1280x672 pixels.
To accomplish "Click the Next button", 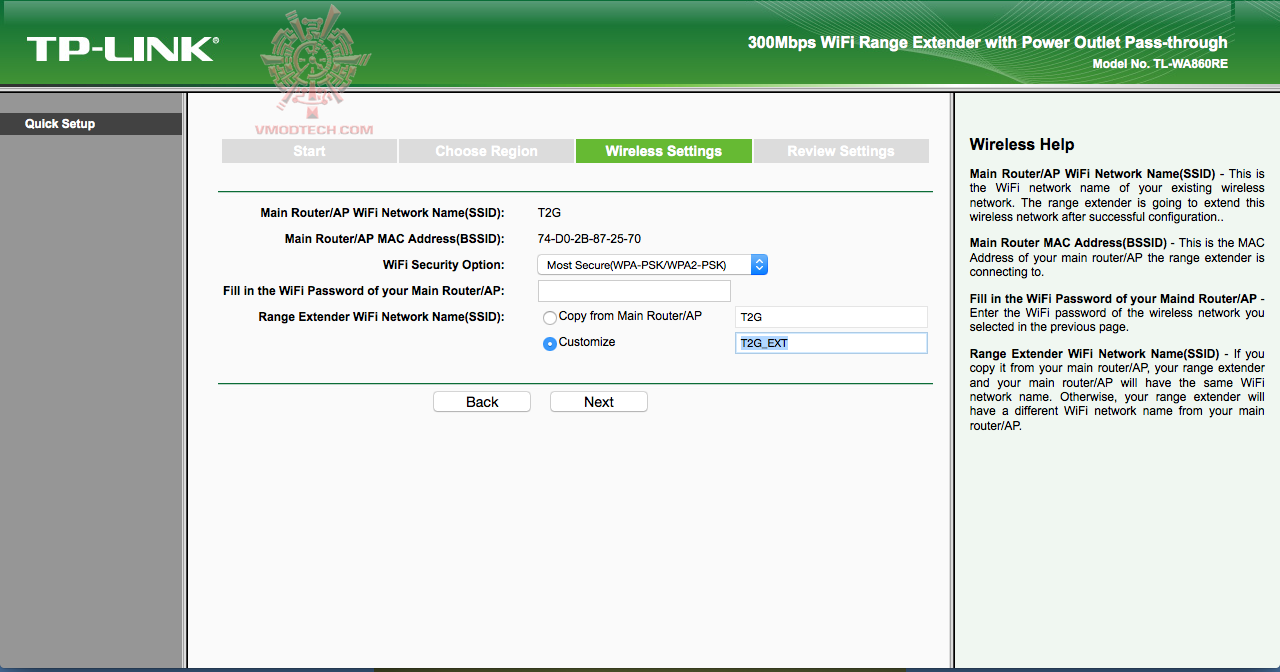I will click(x=599, y=402).
